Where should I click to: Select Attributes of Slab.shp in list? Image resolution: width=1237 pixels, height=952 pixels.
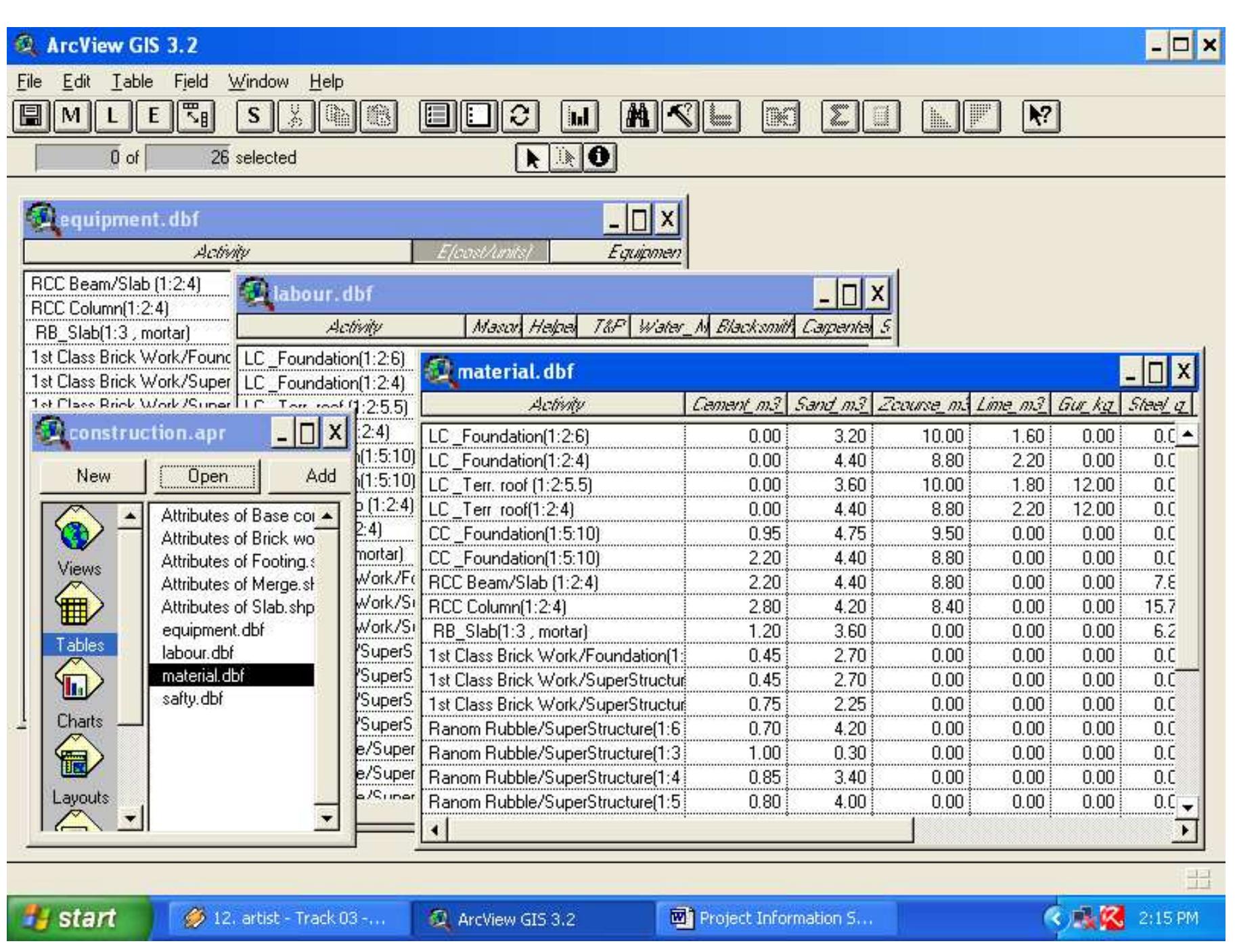click(x=231, y=607)
